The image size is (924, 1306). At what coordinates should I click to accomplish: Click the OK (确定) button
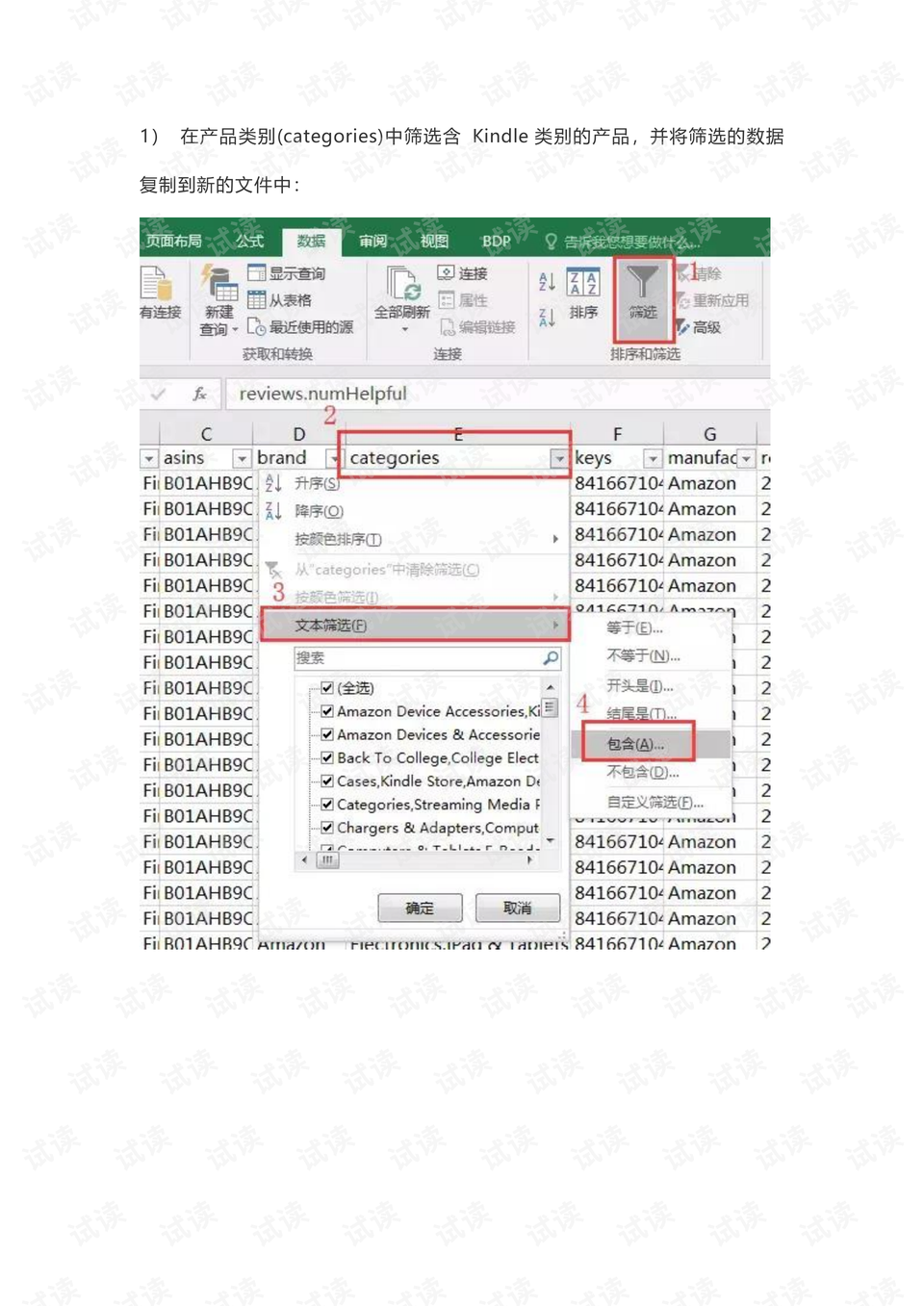click(420, 908)
